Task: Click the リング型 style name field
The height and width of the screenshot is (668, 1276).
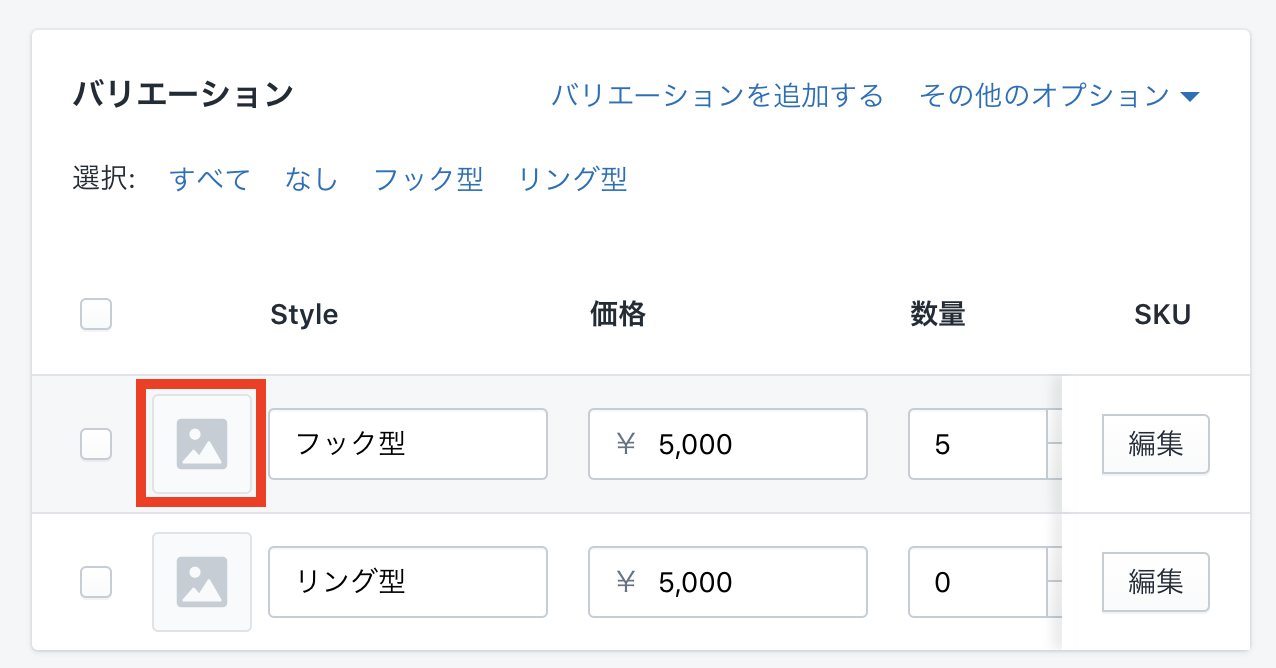Action: (408, 582)
